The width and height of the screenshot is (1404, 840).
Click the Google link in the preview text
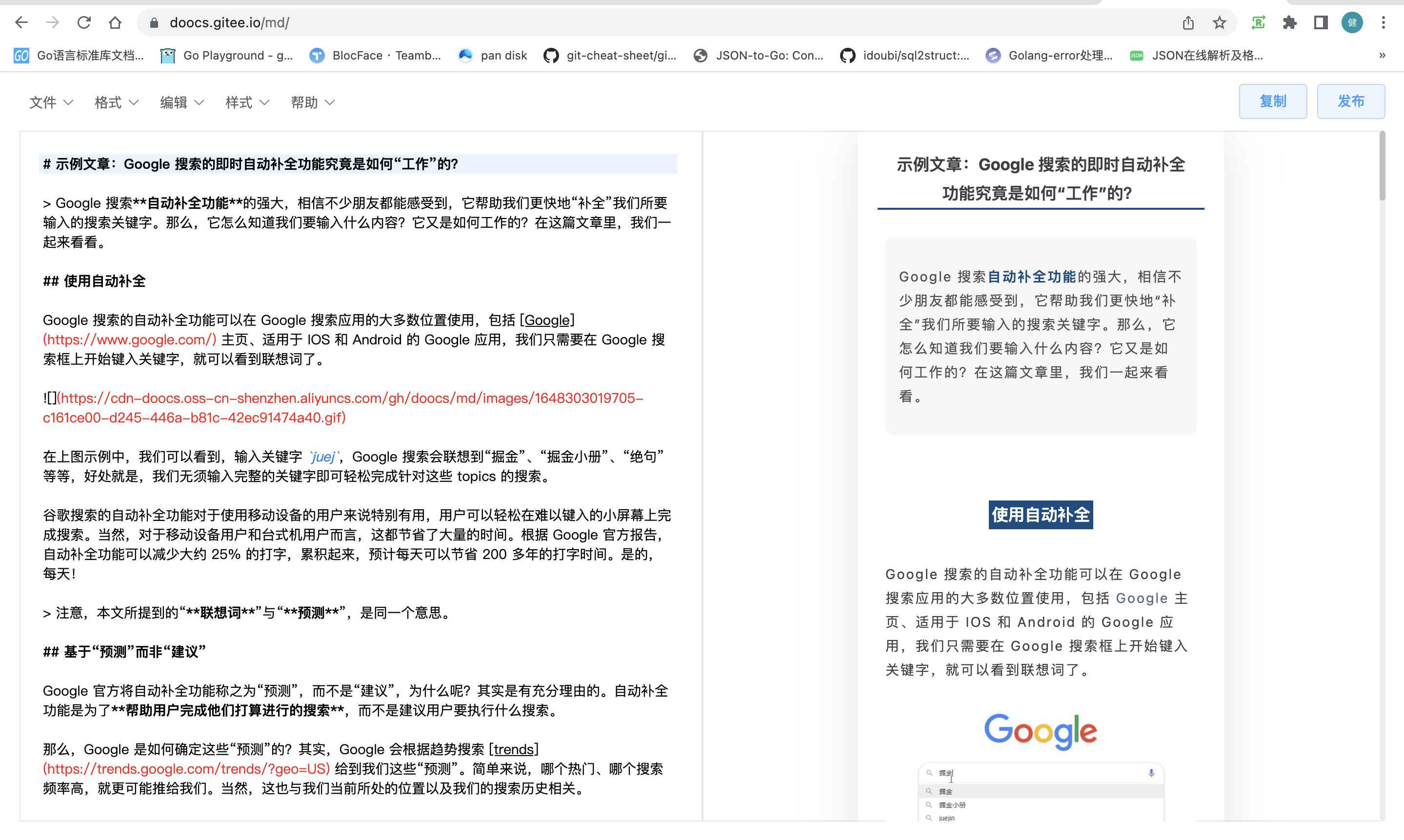point(1142,599)
